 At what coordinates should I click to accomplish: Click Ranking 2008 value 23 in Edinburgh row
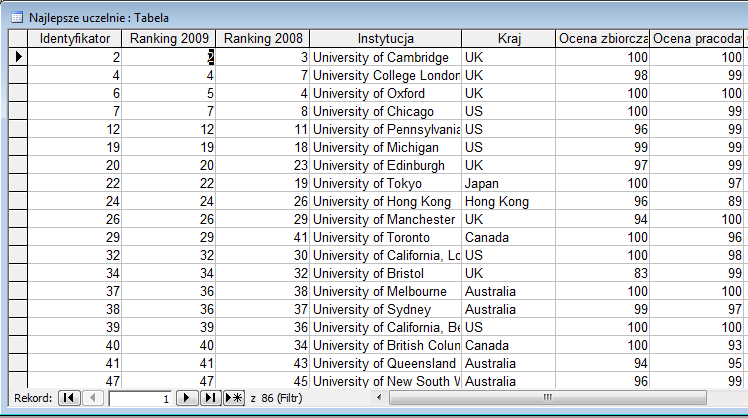[x=263, y=165]
